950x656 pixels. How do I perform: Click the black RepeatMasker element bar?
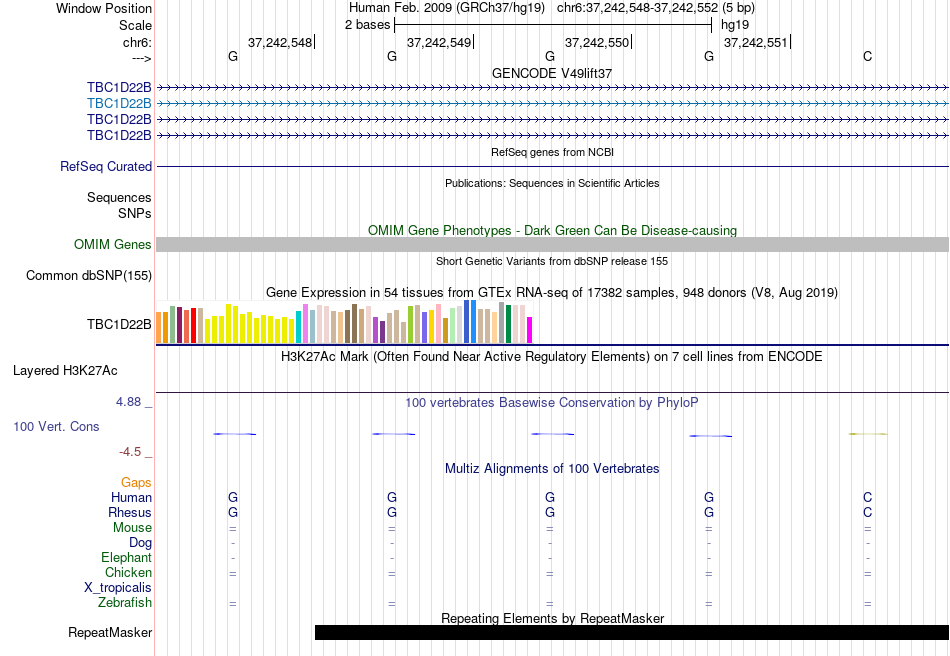click(632, 632)
